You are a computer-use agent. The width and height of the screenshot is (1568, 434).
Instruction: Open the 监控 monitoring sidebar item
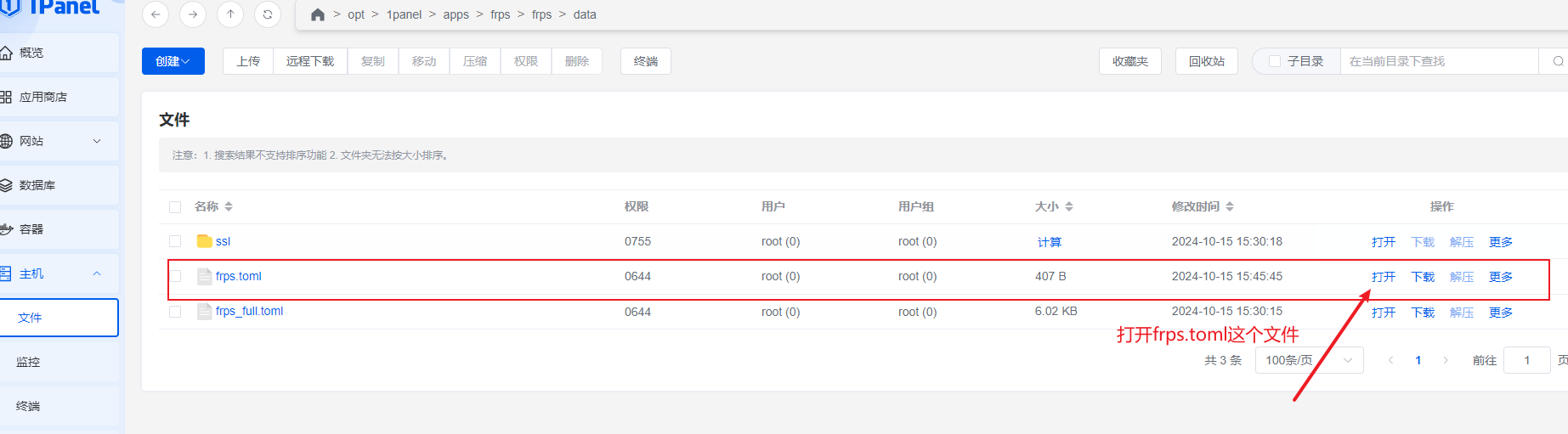[x=59, y=362]
